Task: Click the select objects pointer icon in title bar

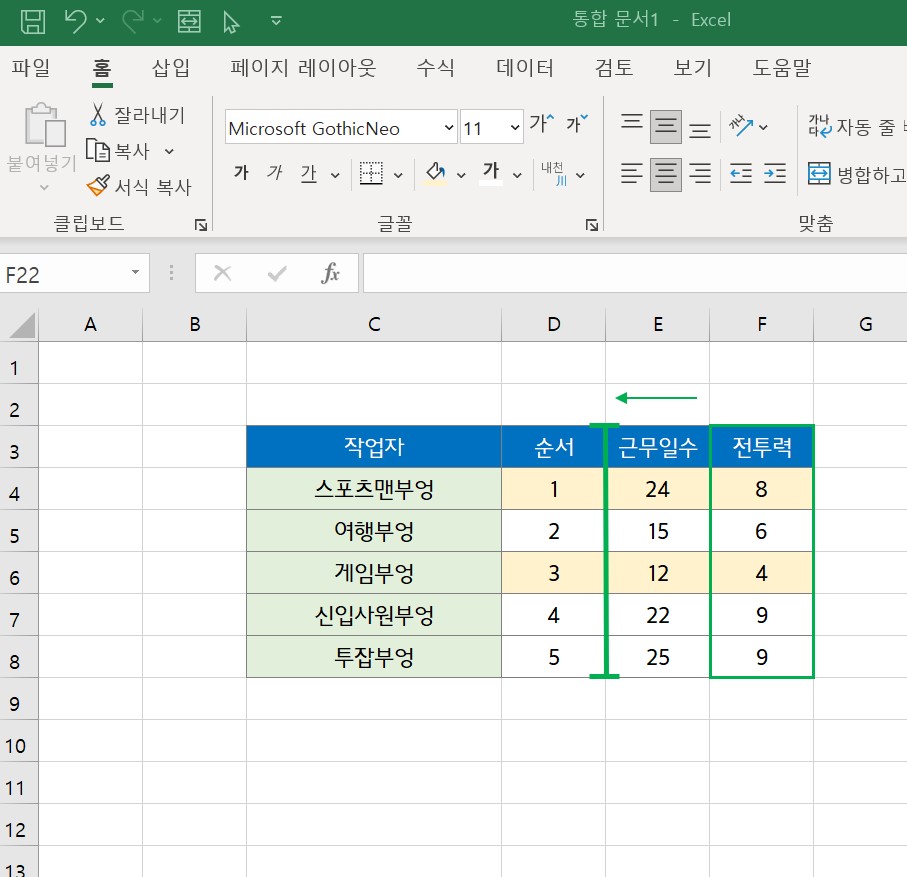Action: coord(231,22)
